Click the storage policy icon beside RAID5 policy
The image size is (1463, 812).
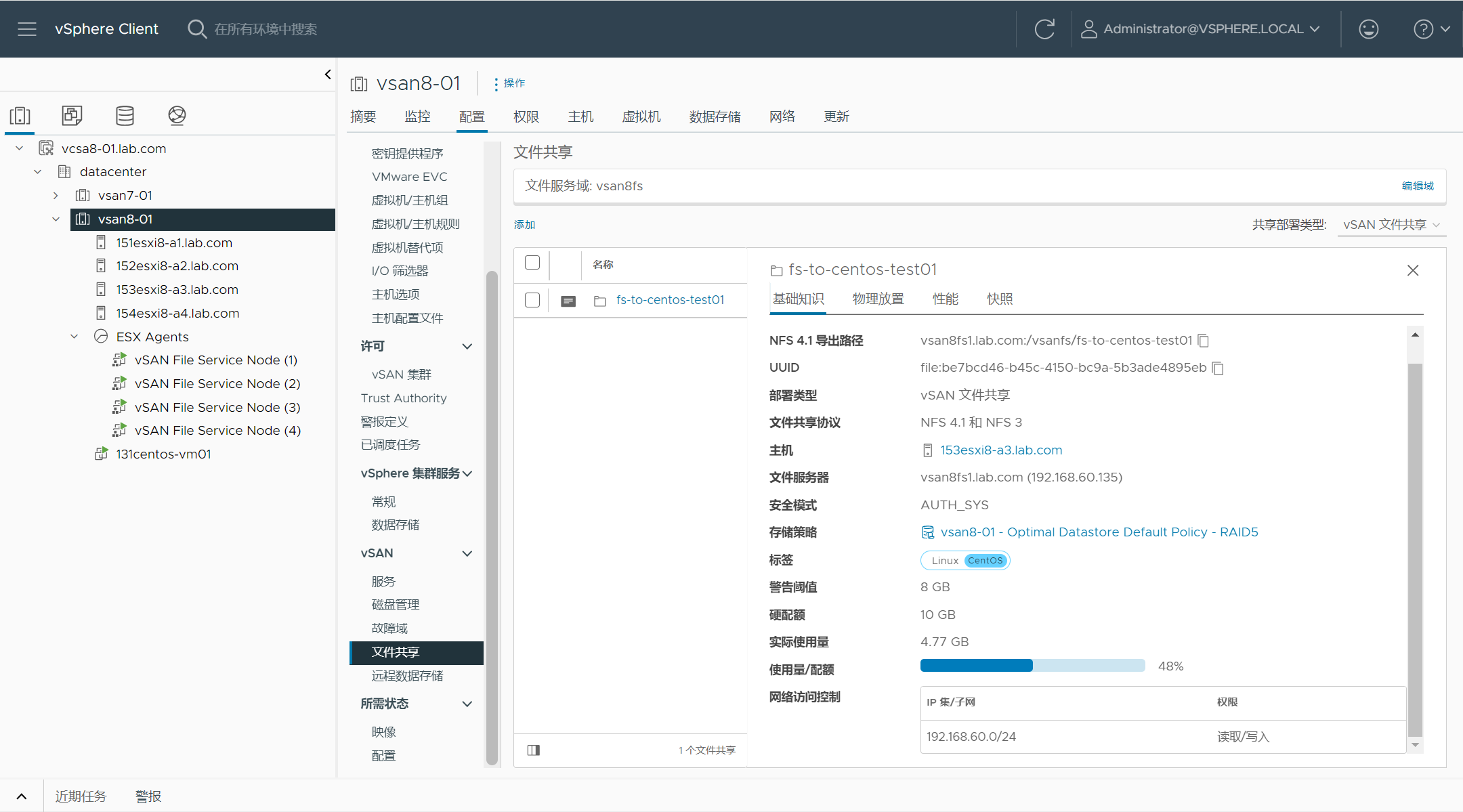[x=928, y=532]
